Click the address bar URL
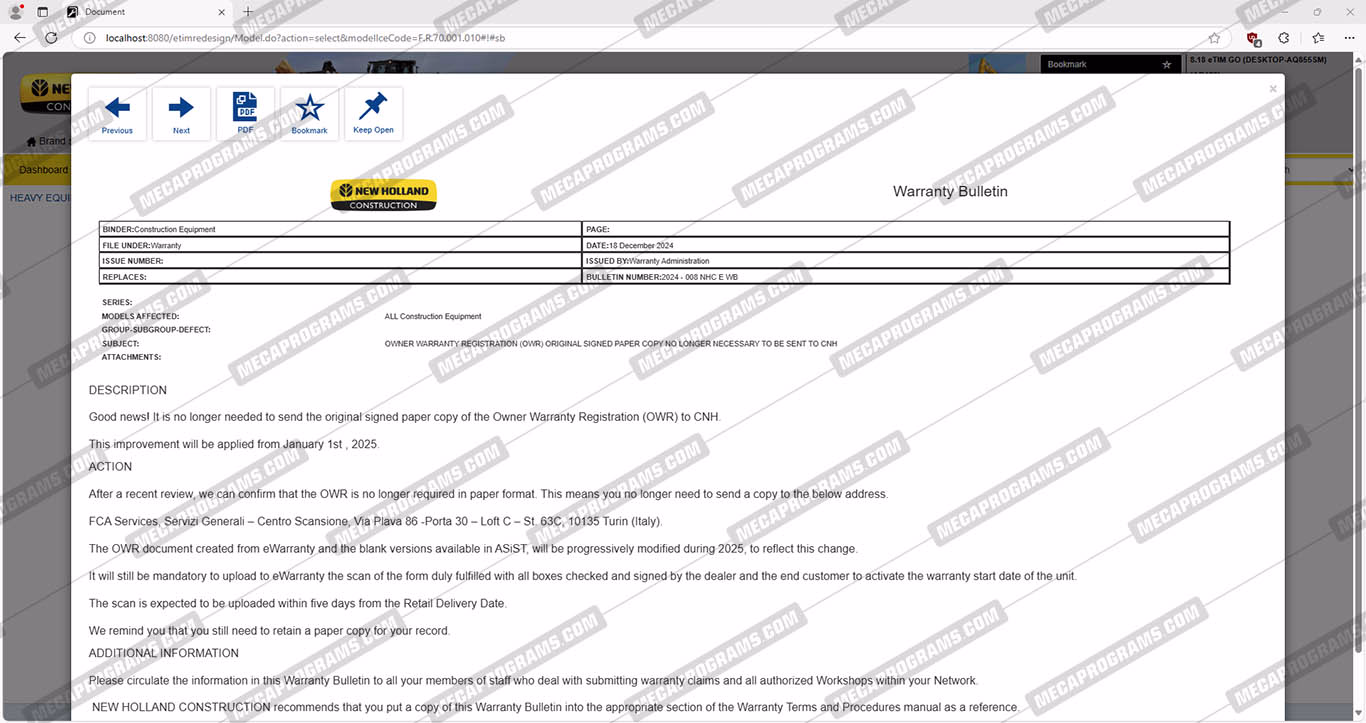This screenshot has height=723, width=1366. point(305,38)
